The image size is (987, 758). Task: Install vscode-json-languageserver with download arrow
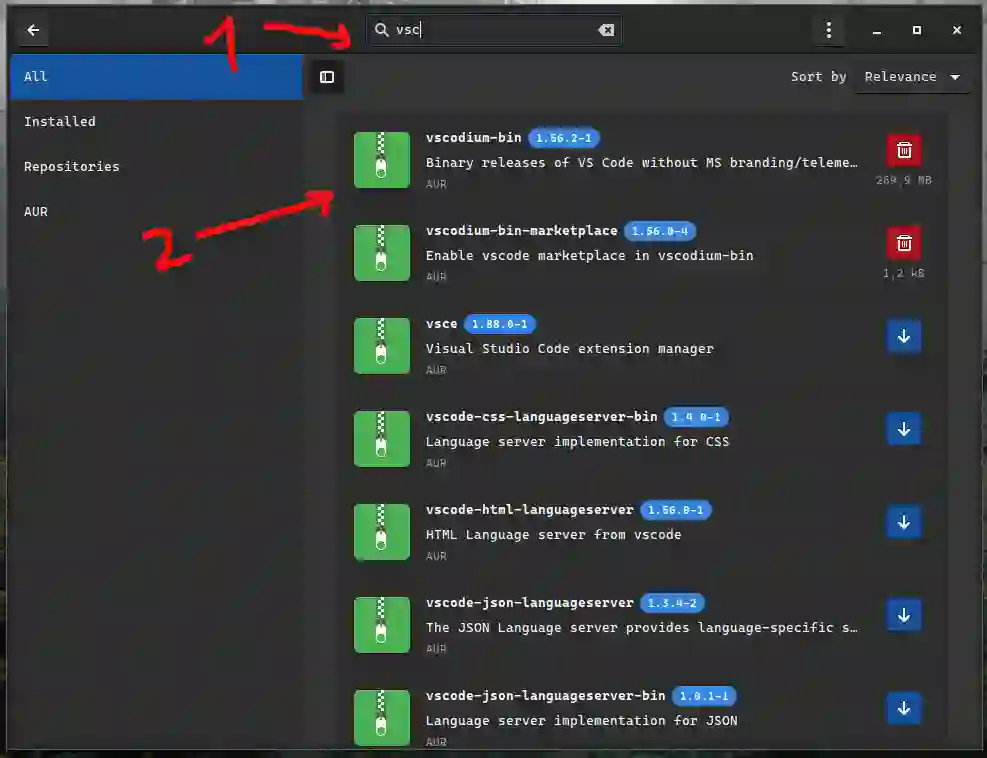(x=904, y=615)
